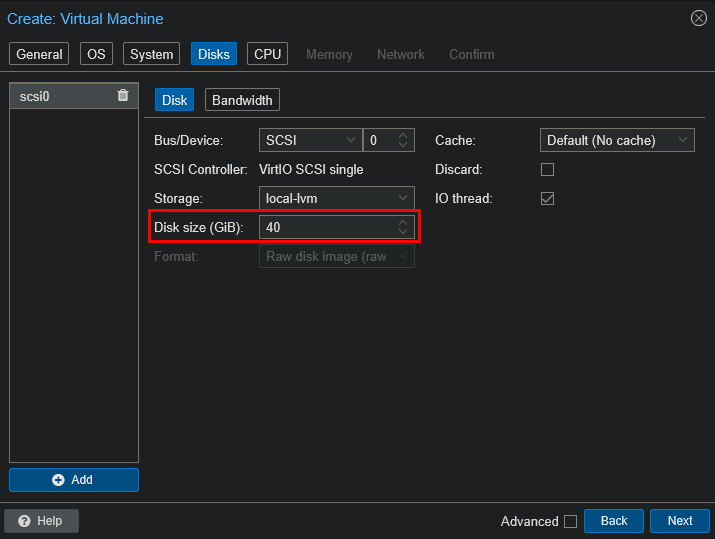The image size is (715, 539).
Task: Open the Cache mode dropdown
Action: pos(616,141)
